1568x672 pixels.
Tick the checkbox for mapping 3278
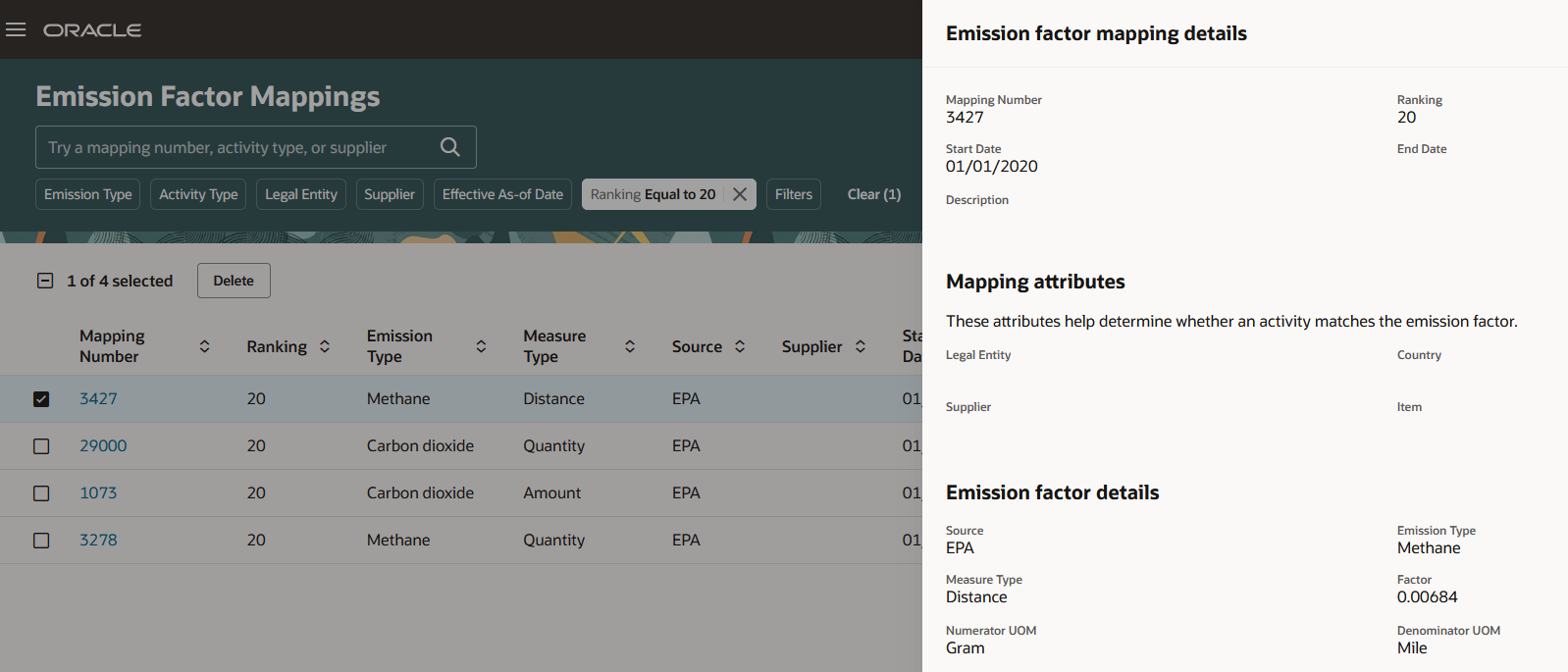coord(41,541)
